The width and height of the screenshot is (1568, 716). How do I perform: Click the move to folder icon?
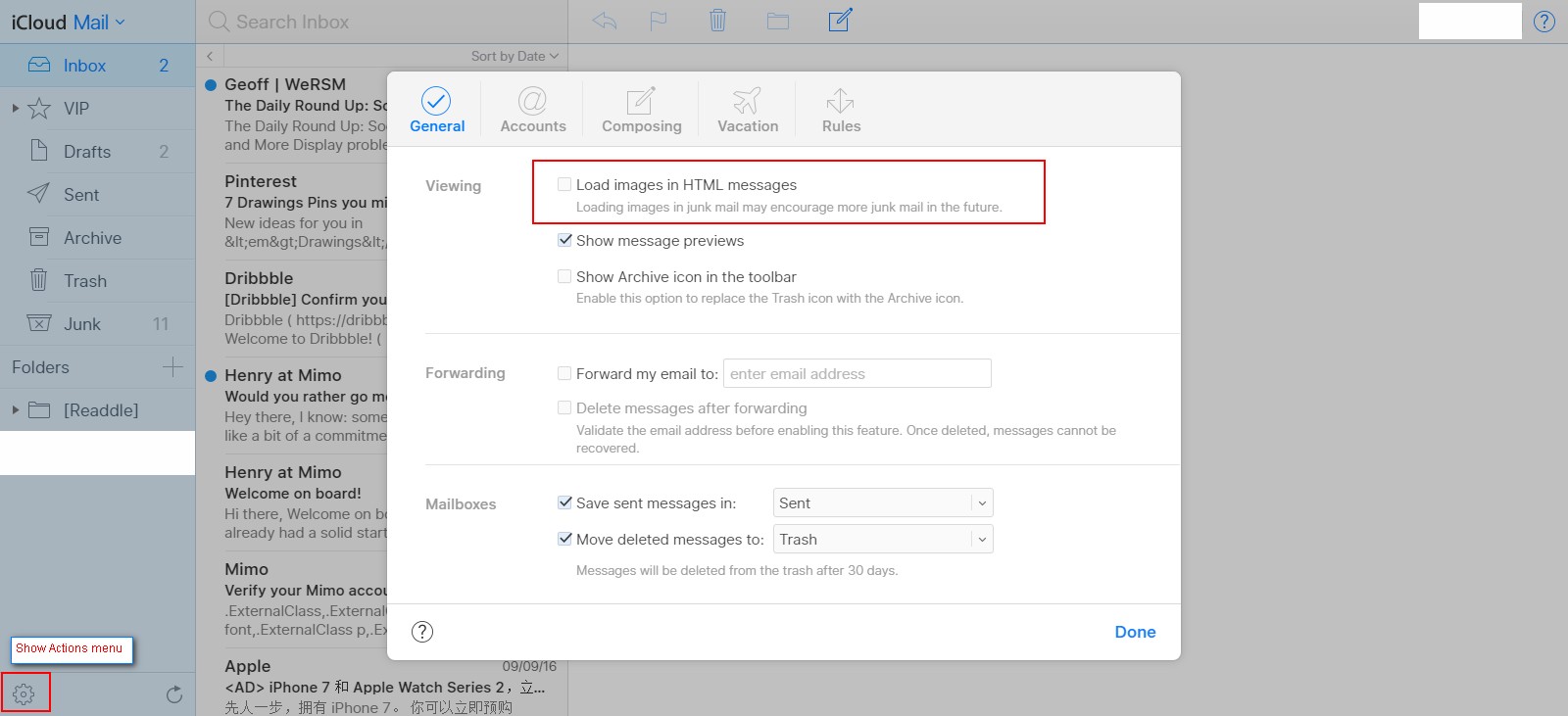pos(778,21)
